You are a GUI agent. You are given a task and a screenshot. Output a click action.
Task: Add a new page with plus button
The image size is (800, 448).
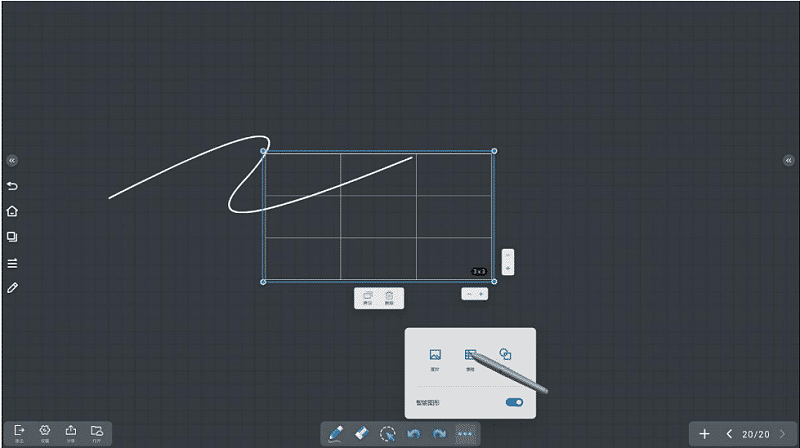704,434
